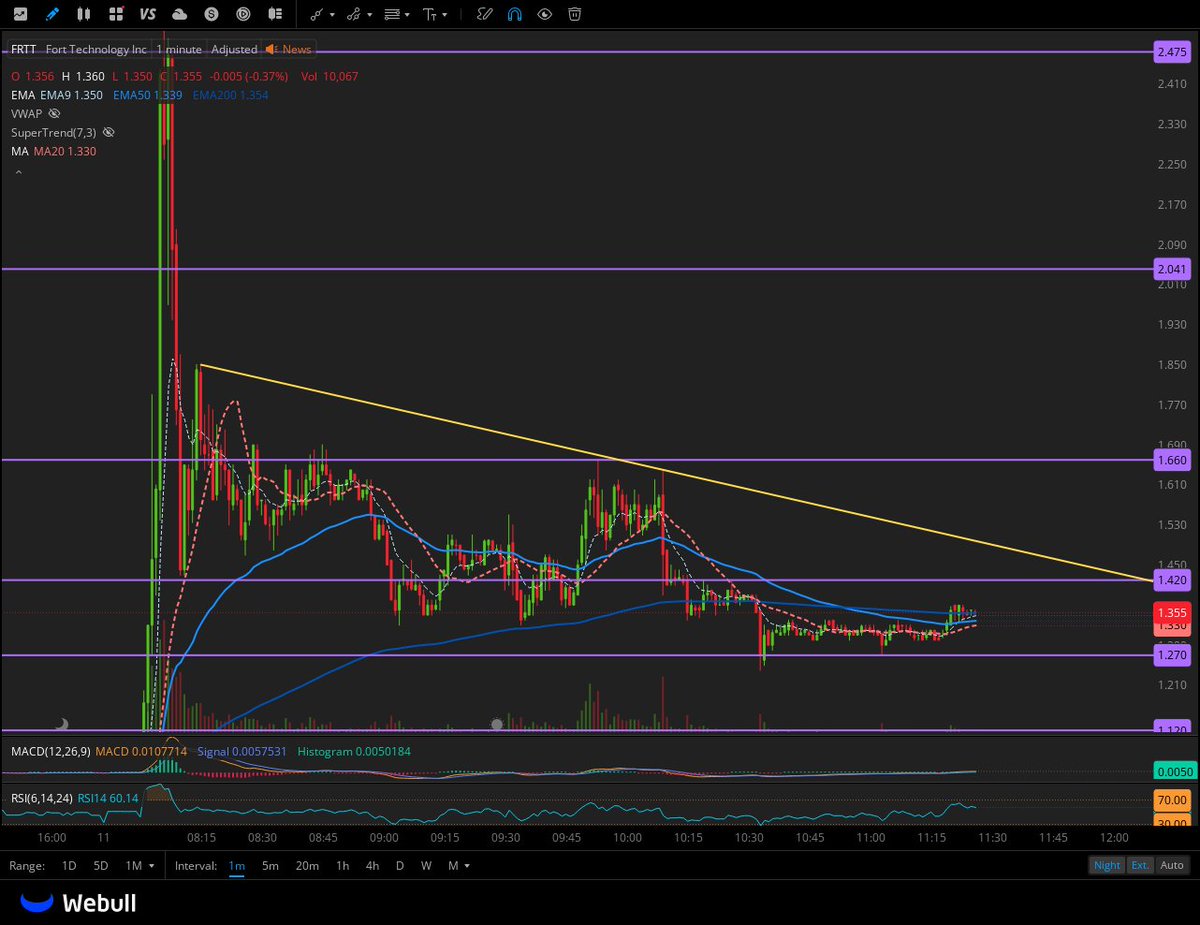Open the News link
Viewport: 1200px width, 925px height.
[x=296, y=49]
